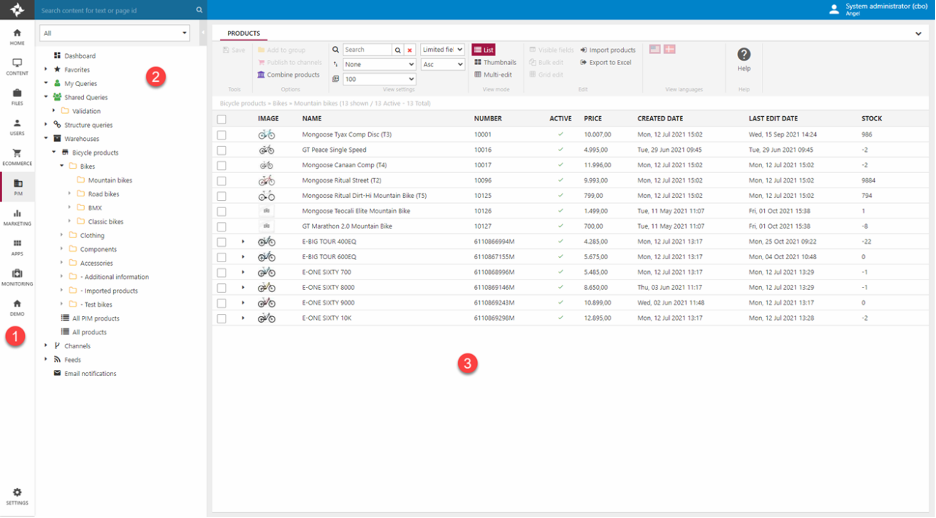Tick the select-all checkbox in table header
936x518 pixels.
pos(221,119)
